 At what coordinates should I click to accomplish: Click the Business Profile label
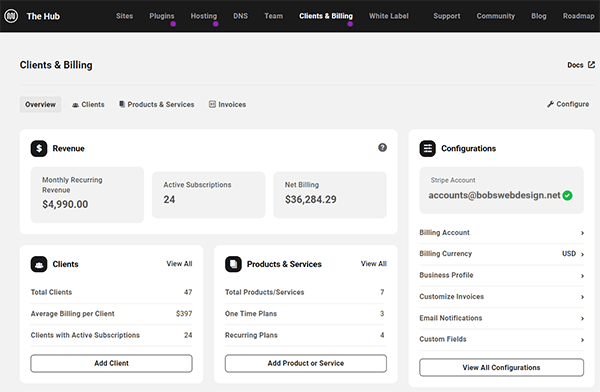click(446, 275)
